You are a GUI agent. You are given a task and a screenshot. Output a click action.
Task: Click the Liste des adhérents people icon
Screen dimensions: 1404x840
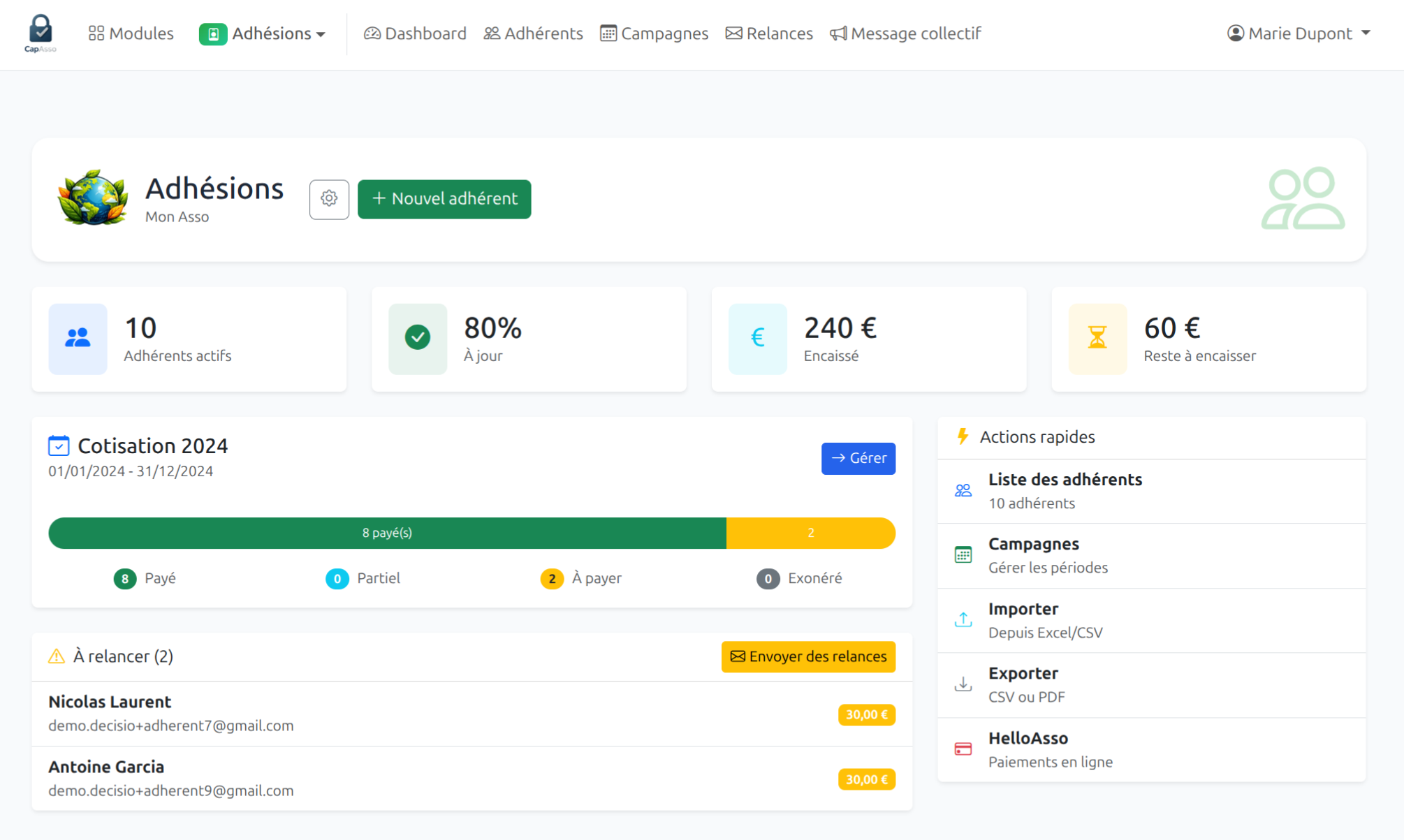[963, 490]
